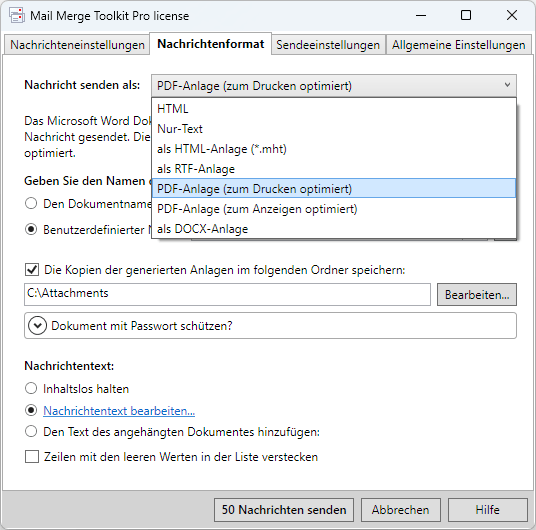Open the Sendeeinstellungen tab
This screenshot has width=536, height=530.
coord(328,45)
